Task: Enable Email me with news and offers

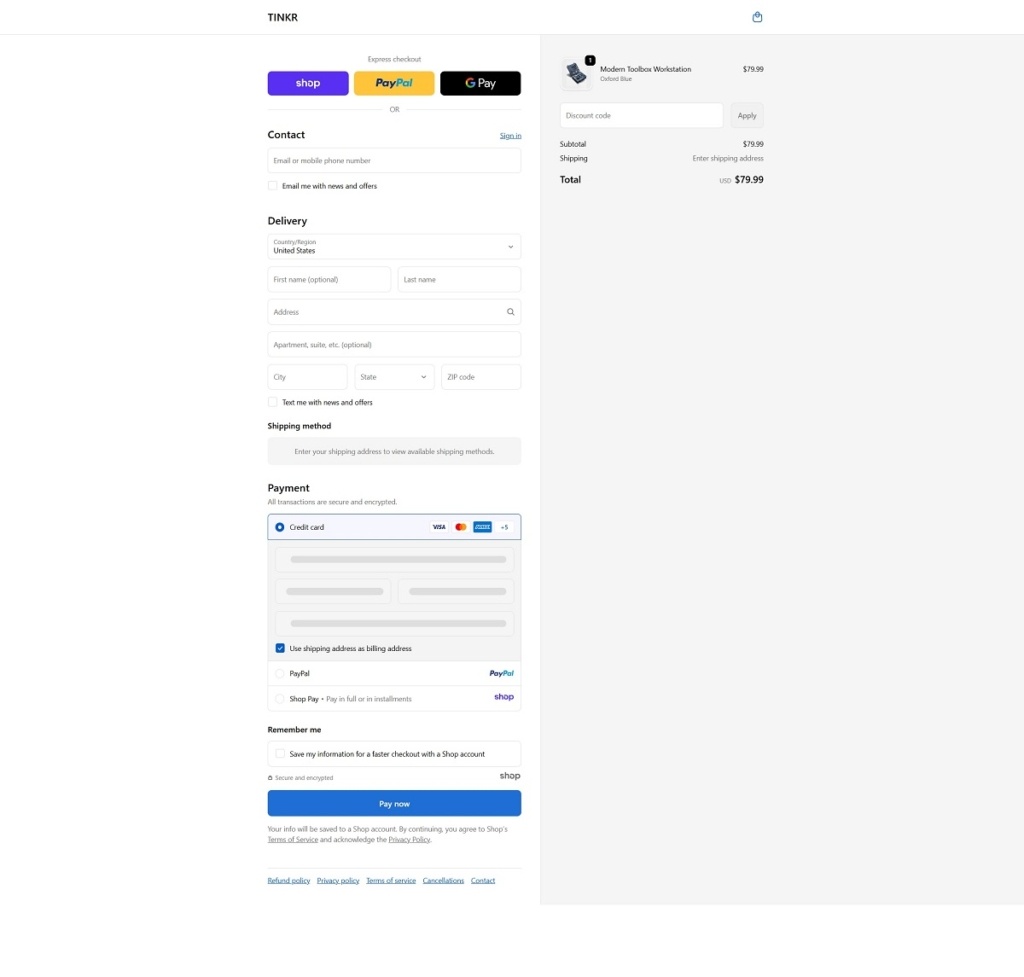Action: [x=273, y=186]
